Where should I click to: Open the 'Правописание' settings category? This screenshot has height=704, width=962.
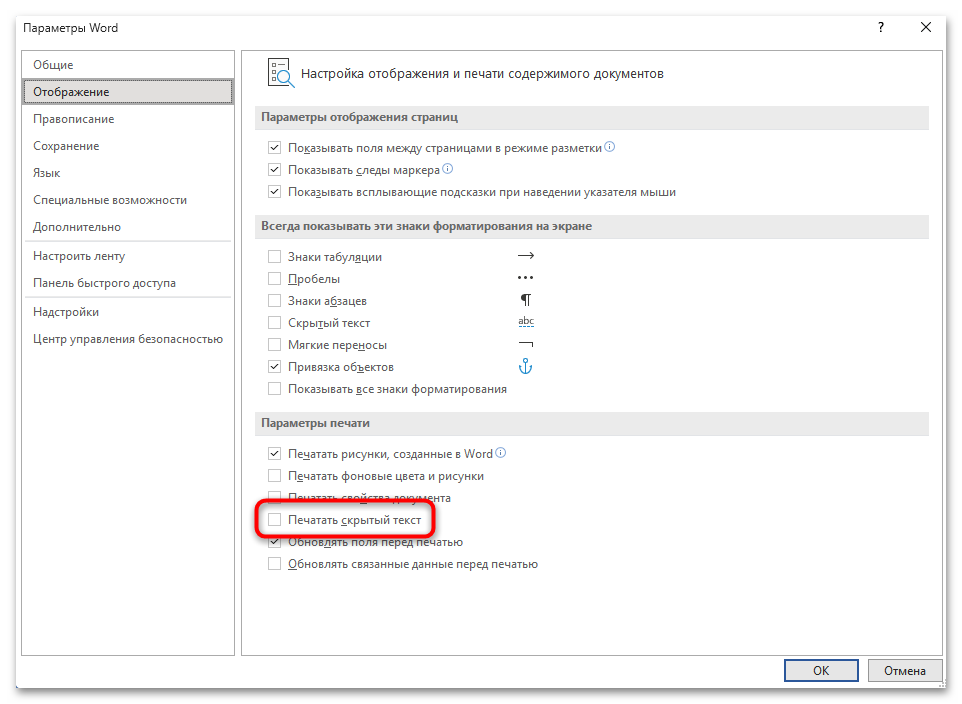coord(74,119)
